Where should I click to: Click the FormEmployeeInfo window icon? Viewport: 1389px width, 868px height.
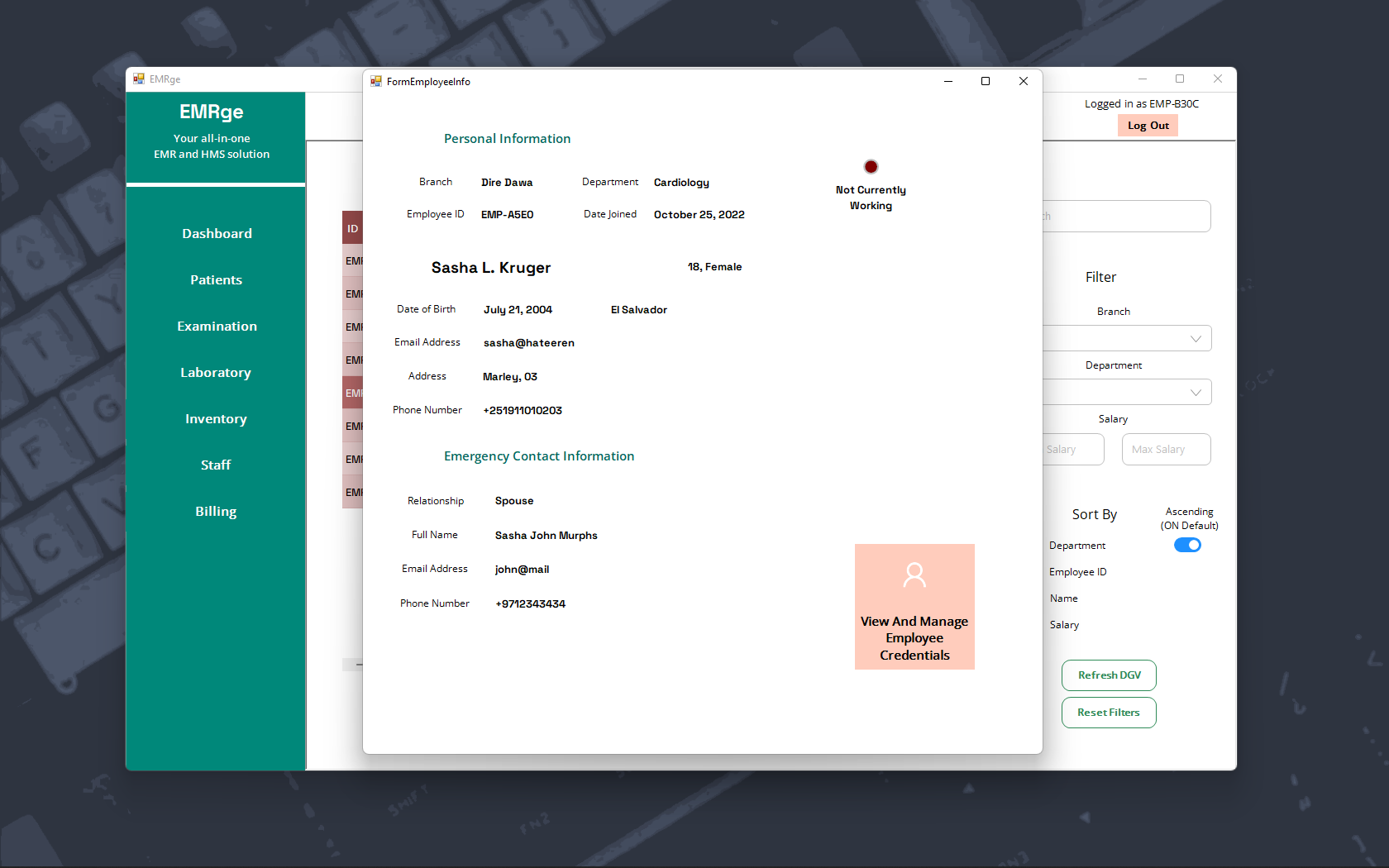coord(375,81)
